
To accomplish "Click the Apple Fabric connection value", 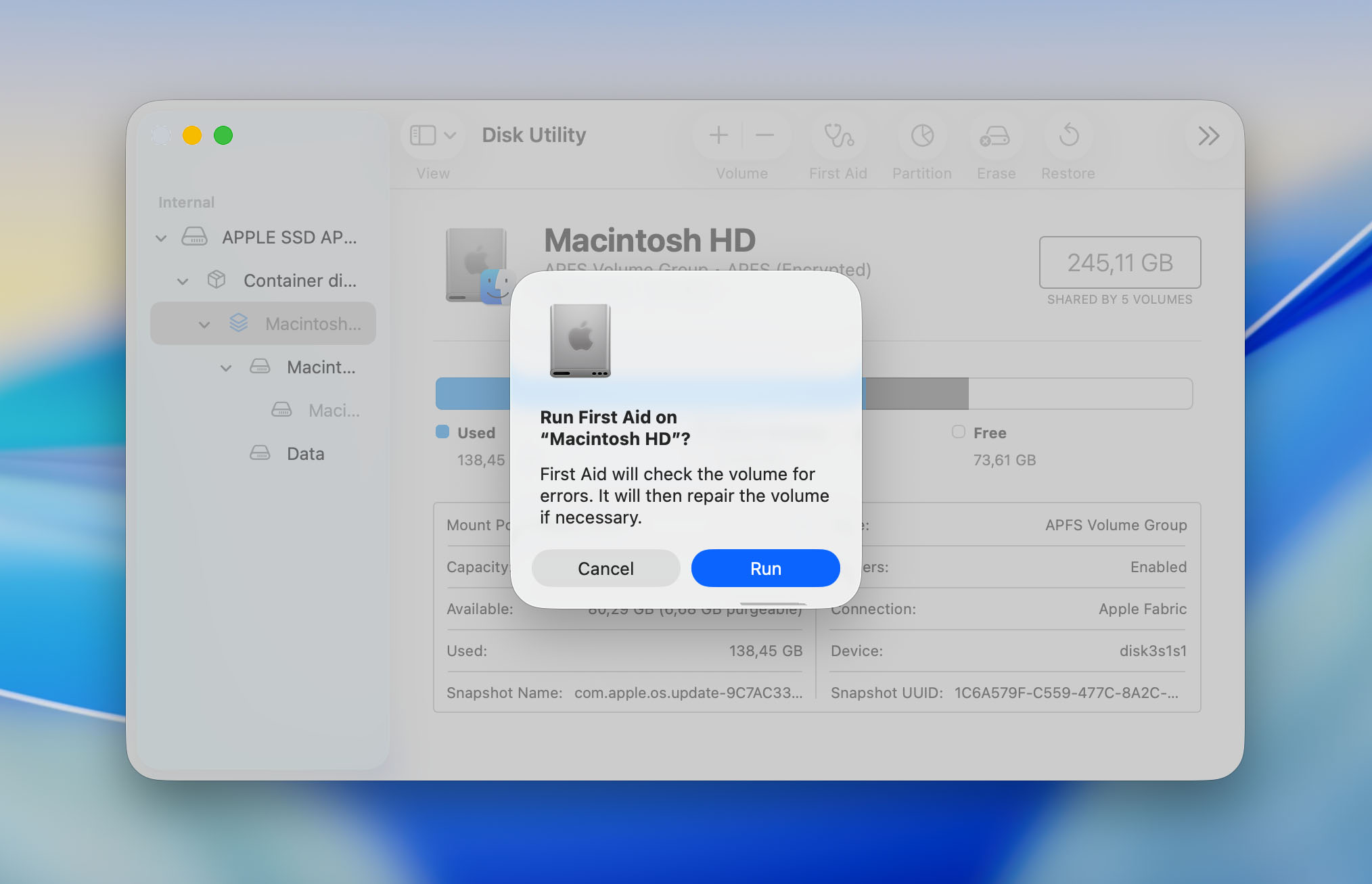I will [1143, 609].
